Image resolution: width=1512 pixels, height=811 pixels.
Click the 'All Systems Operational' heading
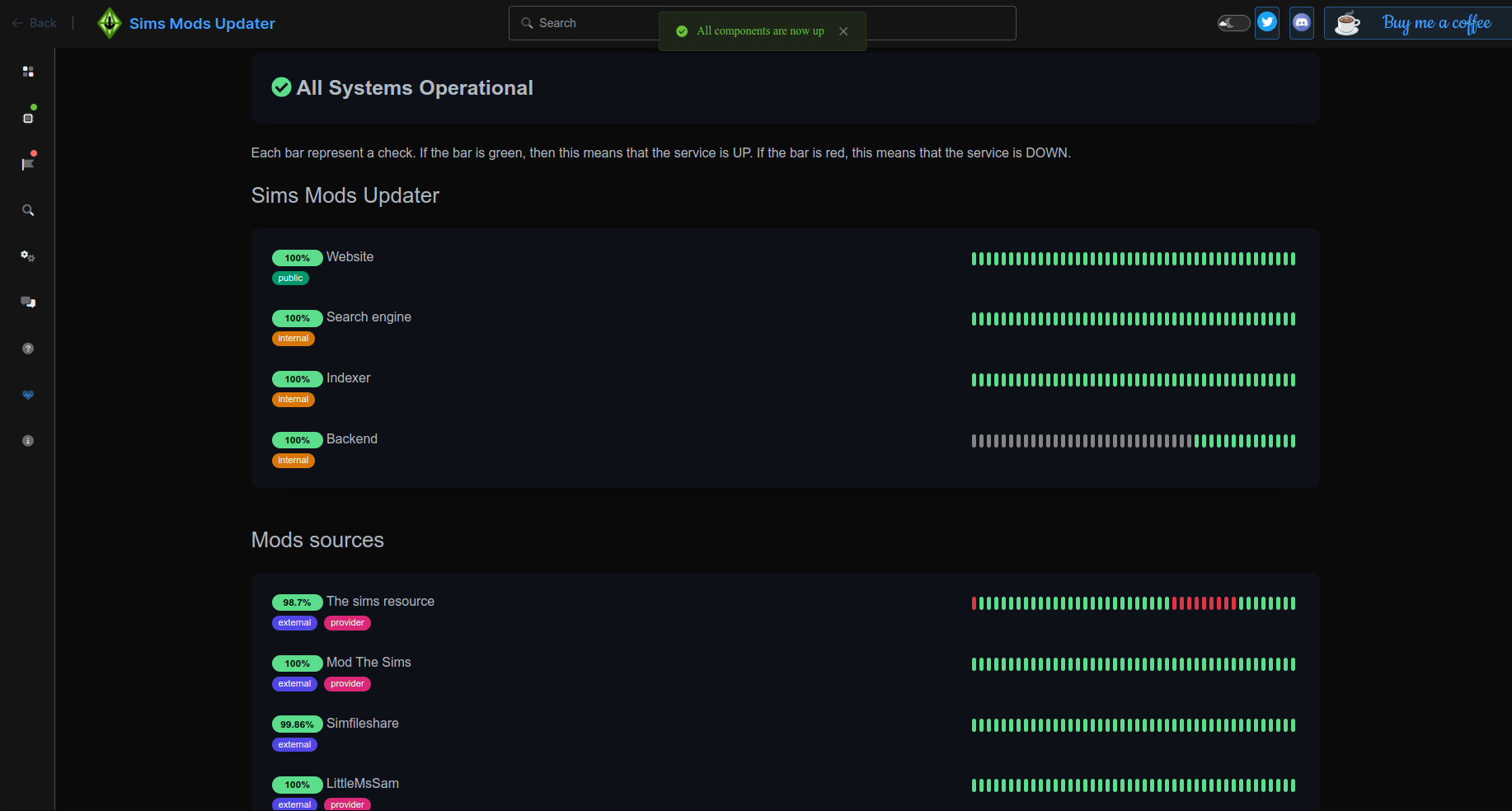415,87
